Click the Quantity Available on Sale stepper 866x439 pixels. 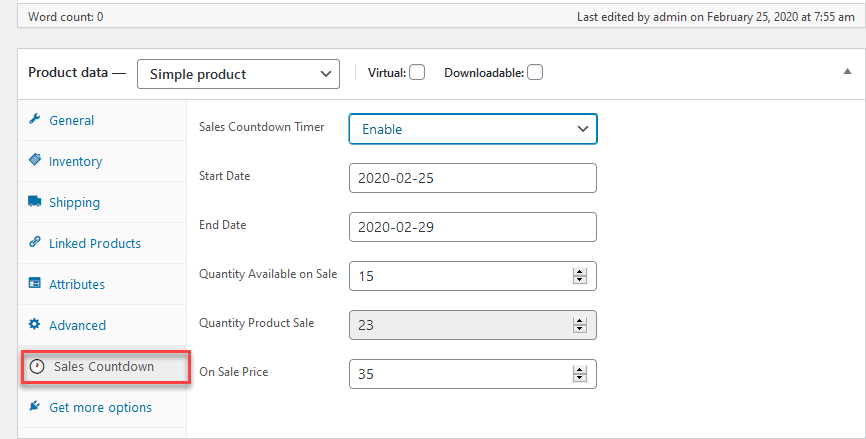point(578,276)
